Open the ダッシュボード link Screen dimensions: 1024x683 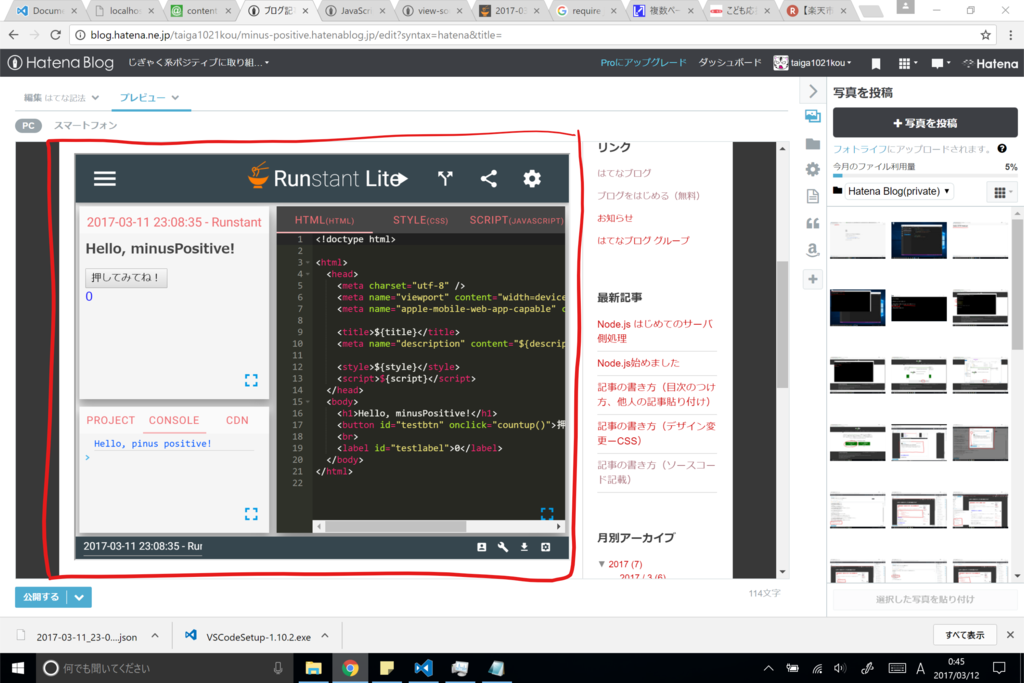pos(729,63)
